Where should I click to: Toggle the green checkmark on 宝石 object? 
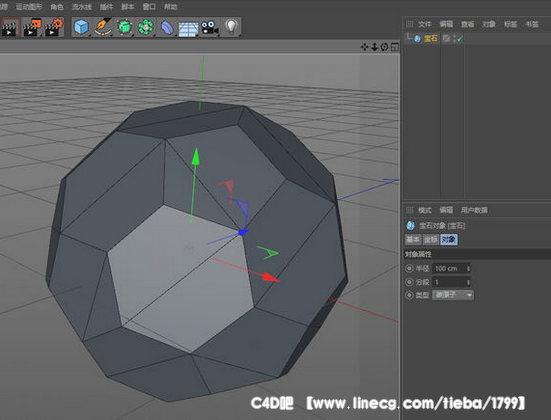(x=459, y=38)
